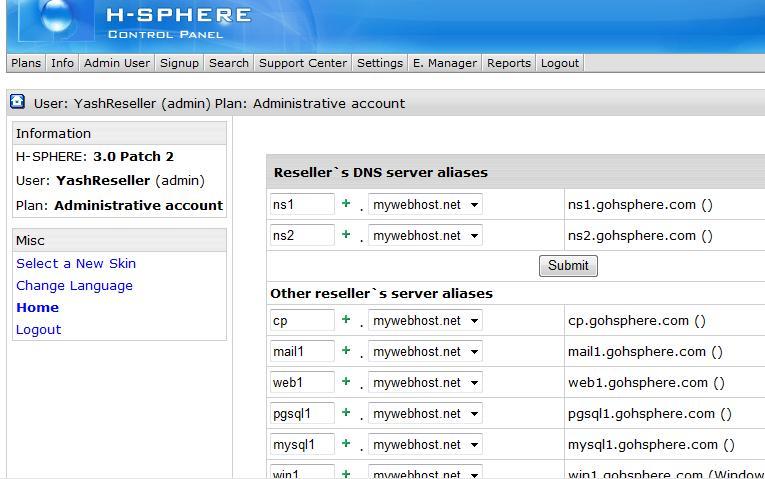
Task: Open domain dropdown for cp alias
Action: click(x=425, y=320)
